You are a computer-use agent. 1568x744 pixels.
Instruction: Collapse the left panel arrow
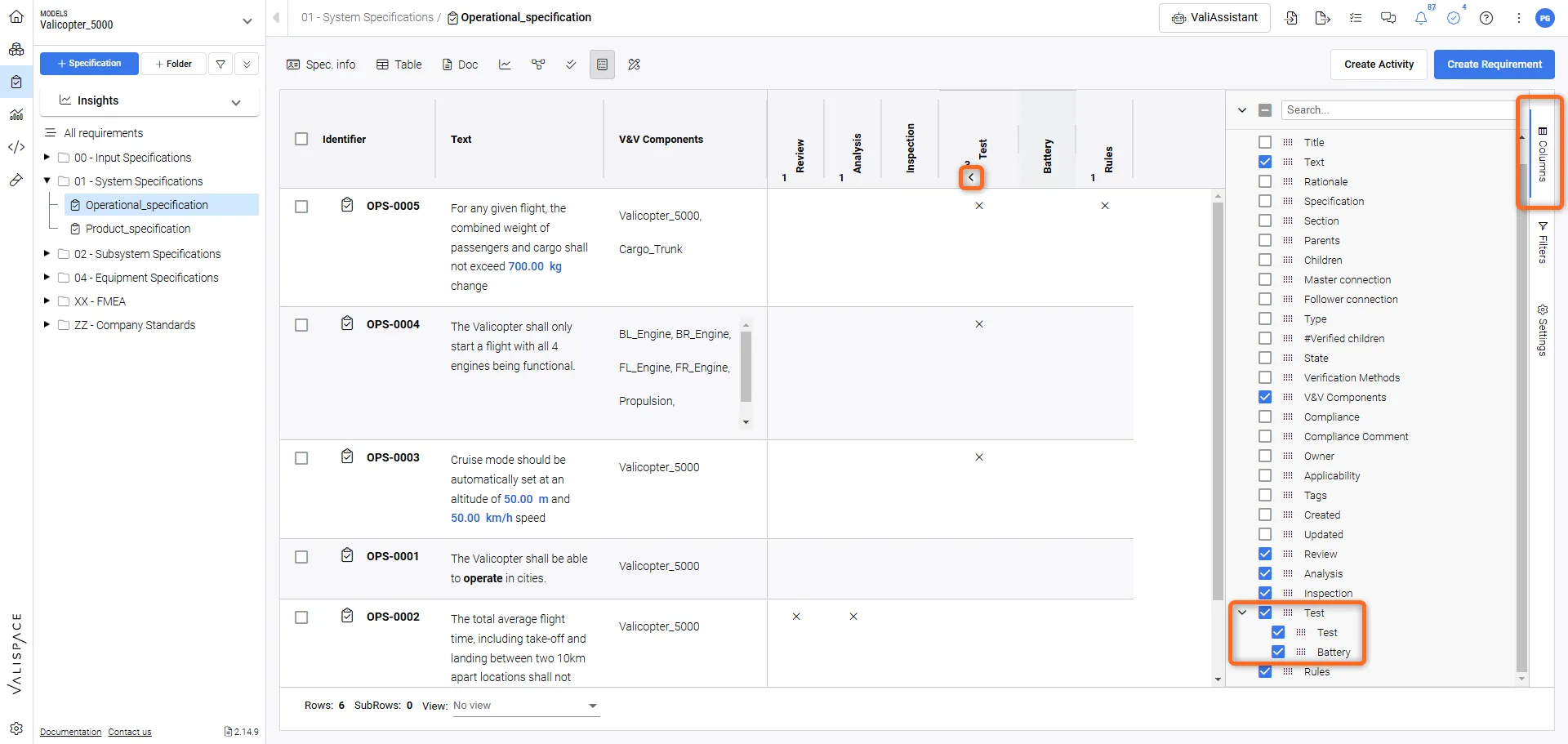276,17
